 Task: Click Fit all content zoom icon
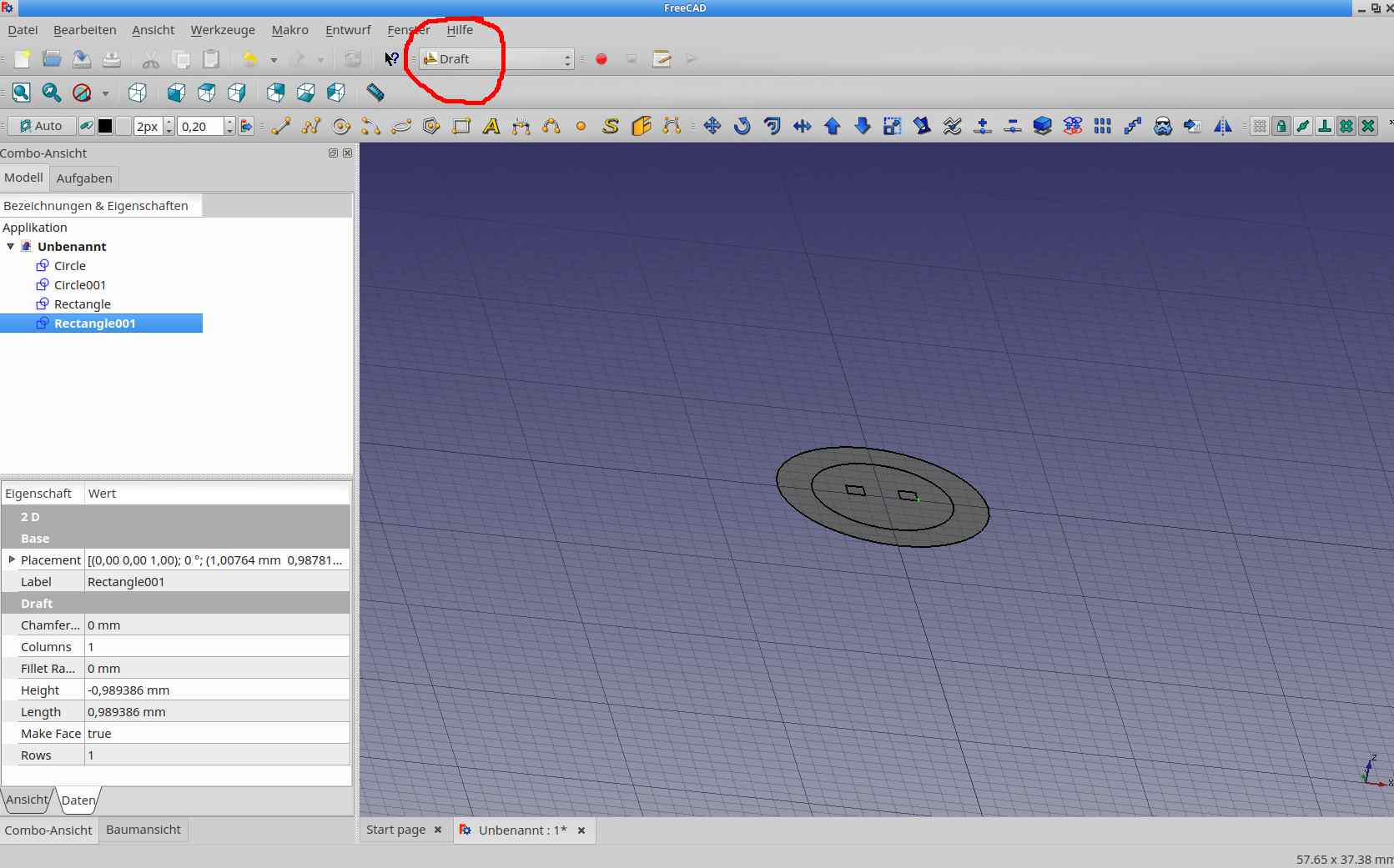22,93
